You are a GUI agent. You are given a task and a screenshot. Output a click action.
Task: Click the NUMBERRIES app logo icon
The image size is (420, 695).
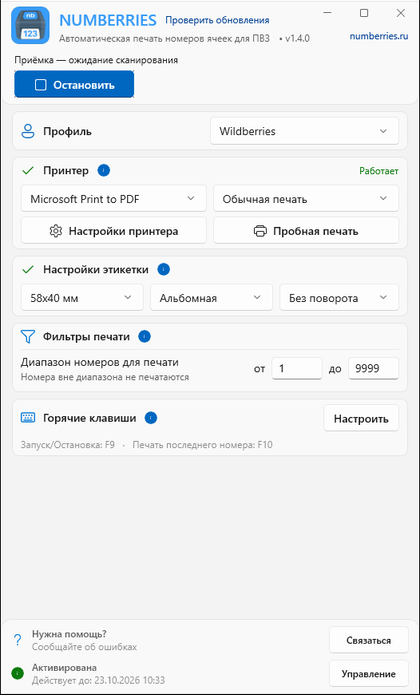(30, 26)
